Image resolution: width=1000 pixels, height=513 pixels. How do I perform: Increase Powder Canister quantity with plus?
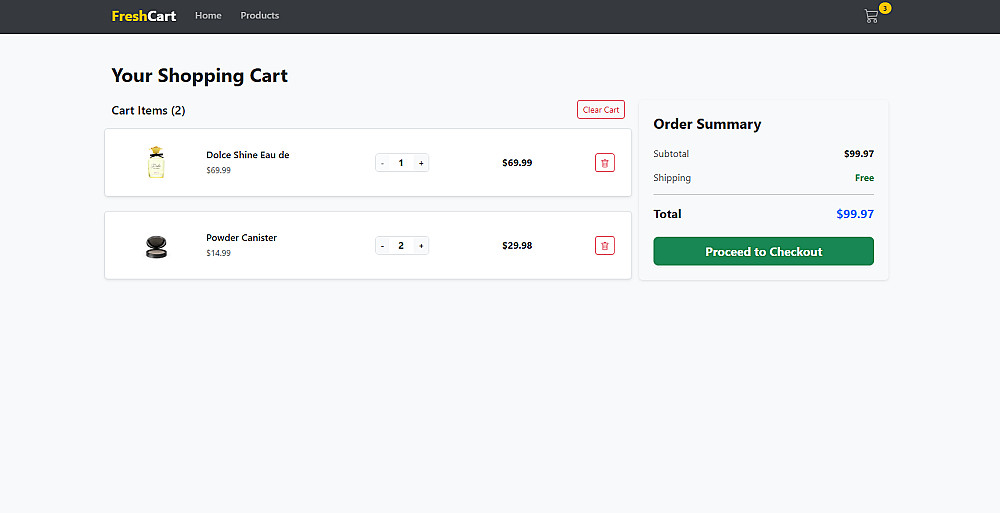pos(421,246)
